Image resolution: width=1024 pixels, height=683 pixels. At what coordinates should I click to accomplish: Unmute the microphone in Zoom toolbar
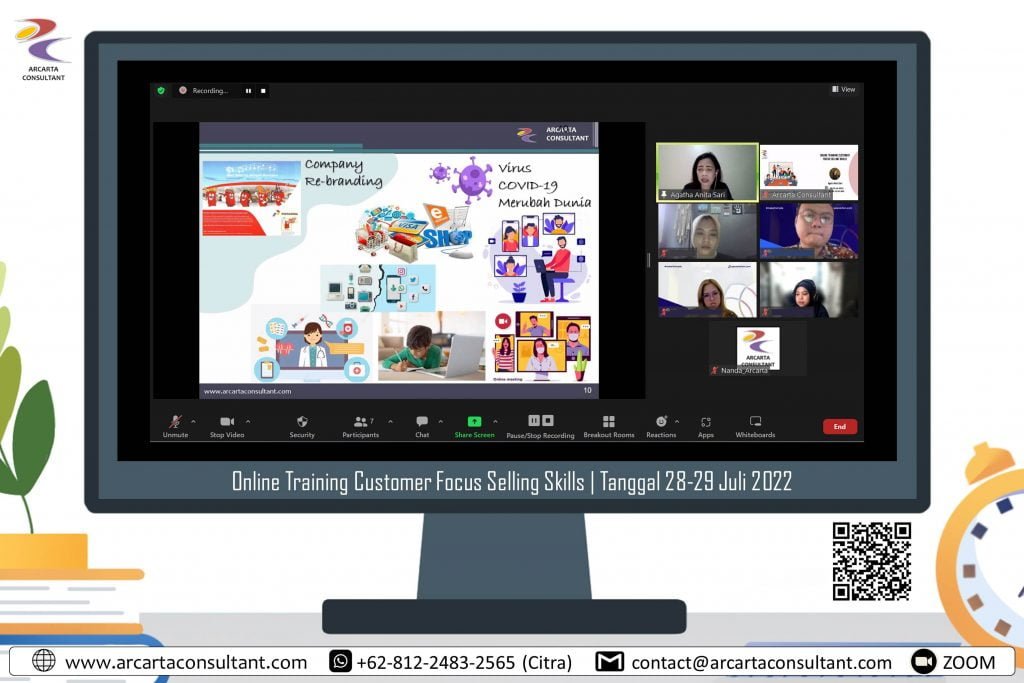click(175, 422)
